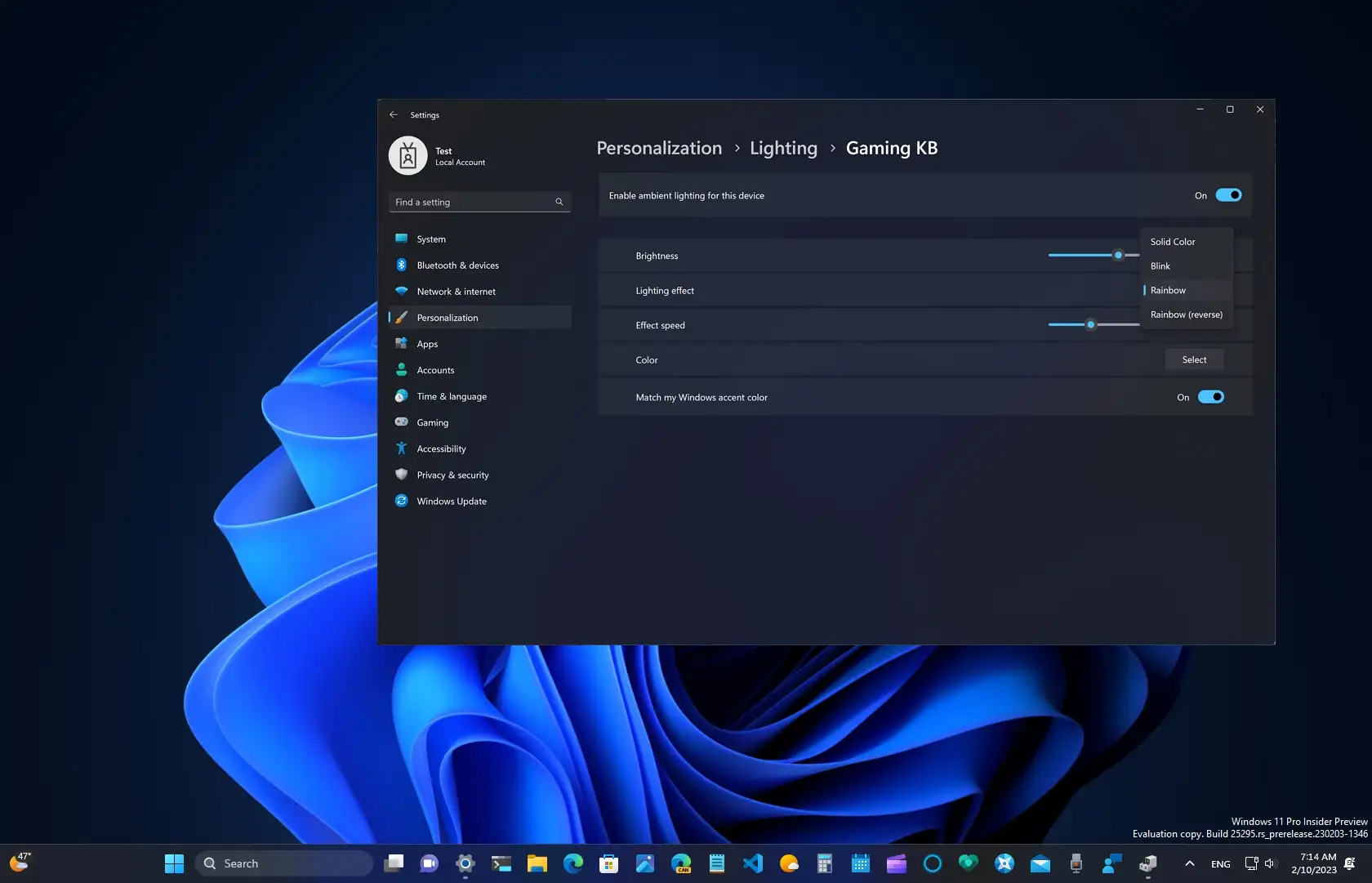This screenshot has width=1372, height=883.
Task: Disable Match my Windows accent color
Action: click(x=1212, y=397)
